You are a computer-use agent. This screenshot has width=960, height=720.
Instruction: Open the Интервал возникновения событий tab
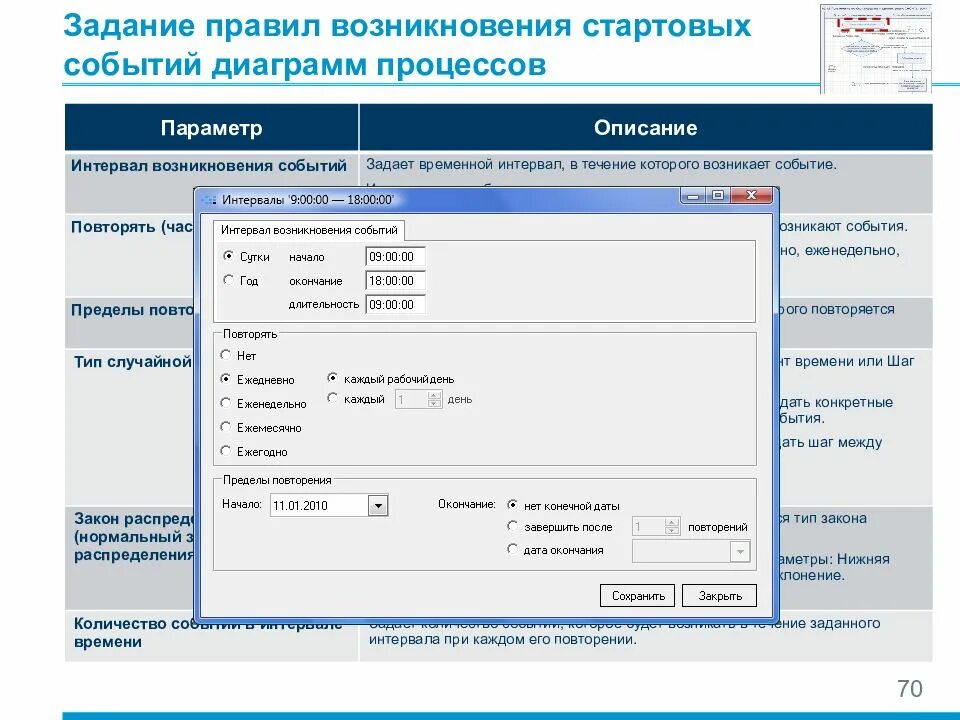pos(309,230)
